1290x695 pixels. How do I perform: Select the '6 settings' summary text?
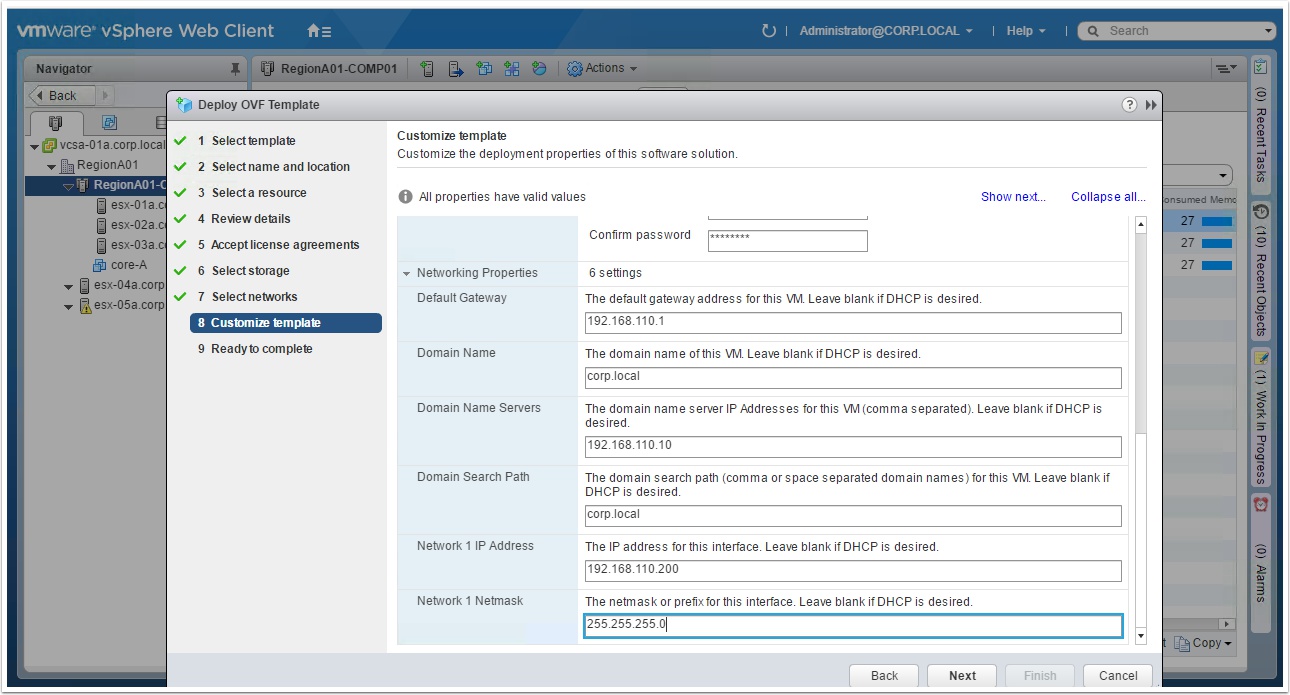pyautogui.click(x=614, y=273)
